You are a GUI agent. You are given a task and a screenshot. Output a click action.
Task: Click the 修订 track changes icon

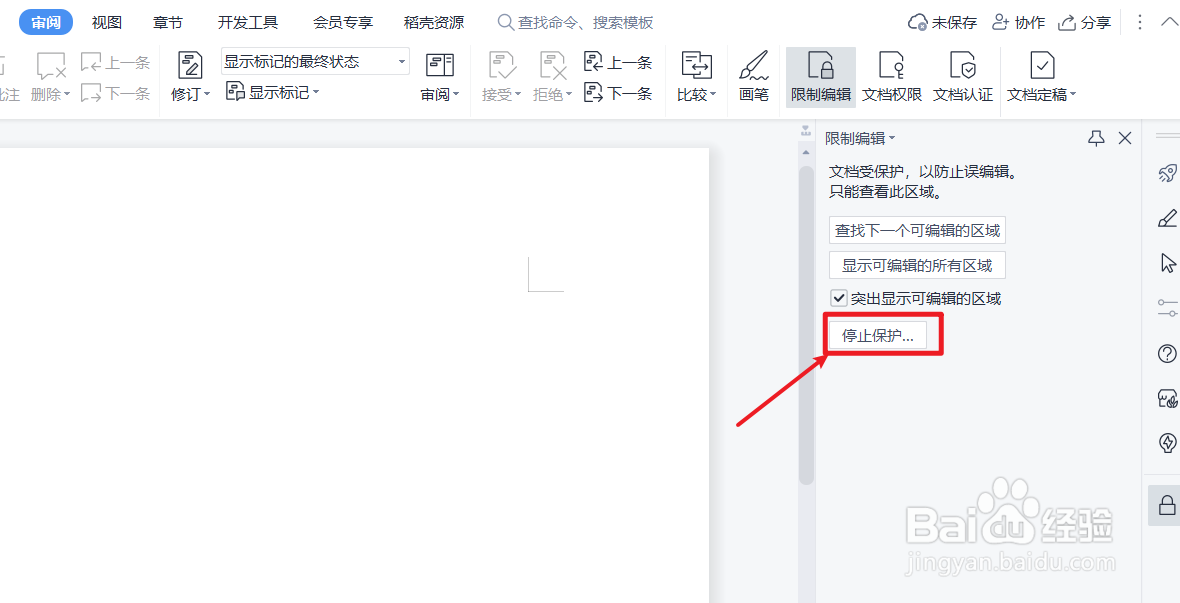(x=190, y=65)
